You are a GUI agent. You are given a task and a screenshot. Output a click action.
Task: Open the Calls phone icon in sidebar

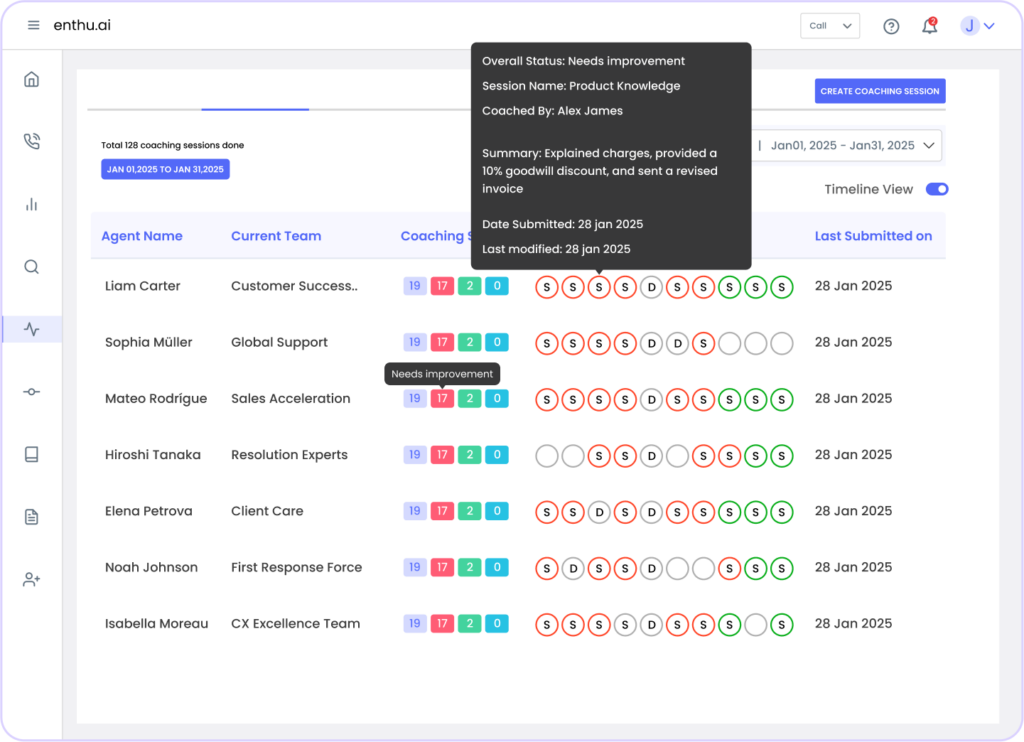(32, 142)
